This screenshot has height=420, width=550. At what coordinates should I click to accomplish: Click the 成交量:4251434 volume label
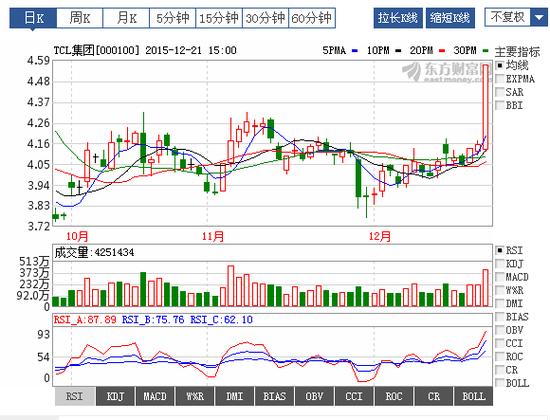coord(94,252)
